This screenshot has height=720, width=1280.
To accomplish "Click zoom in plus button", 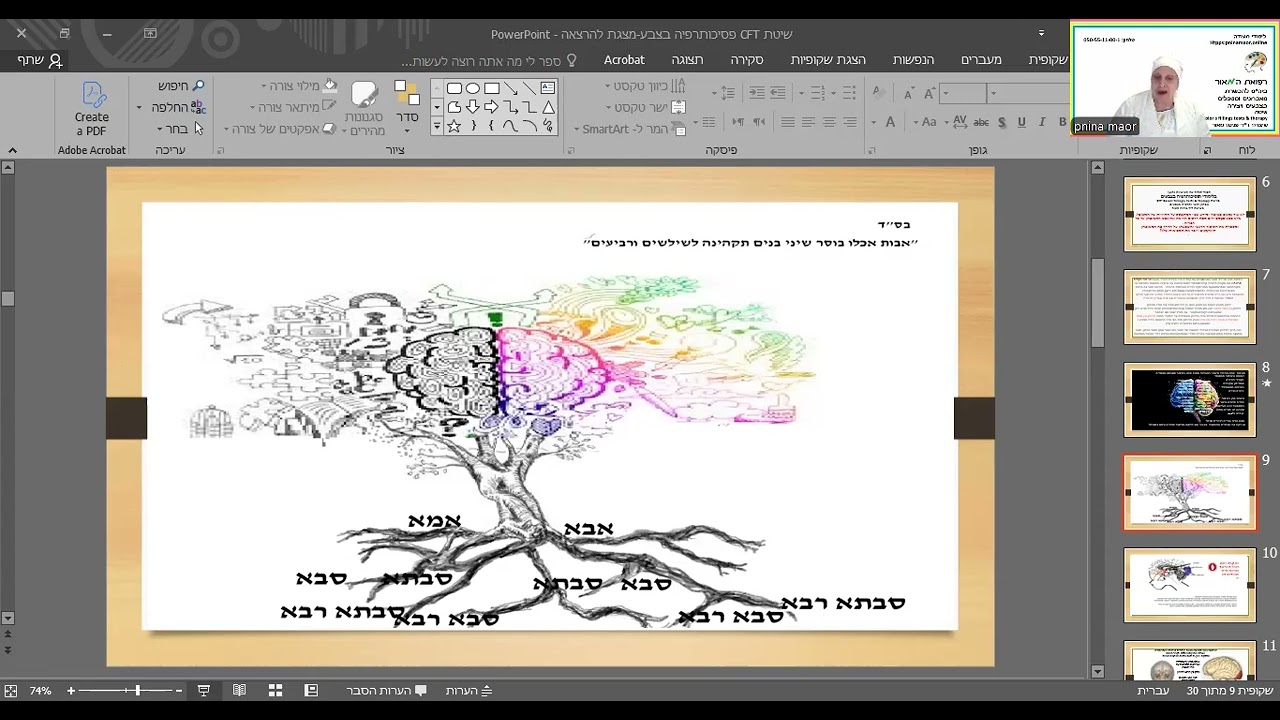I will coord(71,691).
